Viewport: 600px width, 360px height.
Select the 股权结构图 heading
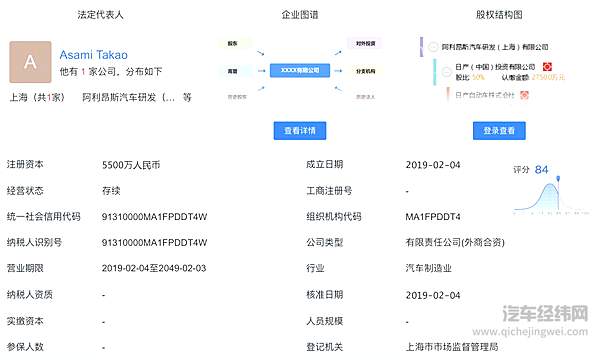tap(499, 15)
